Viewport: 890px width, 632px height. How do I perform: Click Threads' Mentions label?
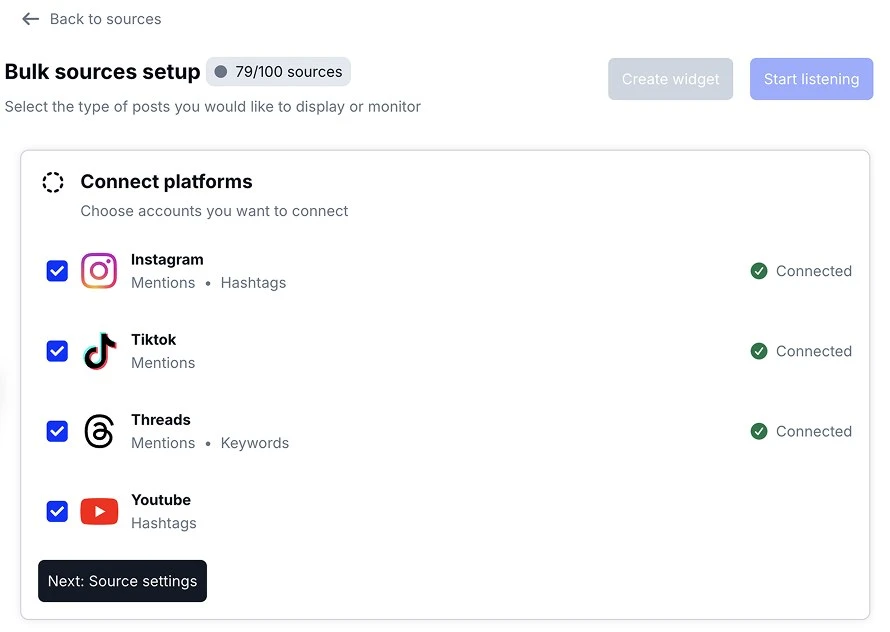tap(163, 443)
